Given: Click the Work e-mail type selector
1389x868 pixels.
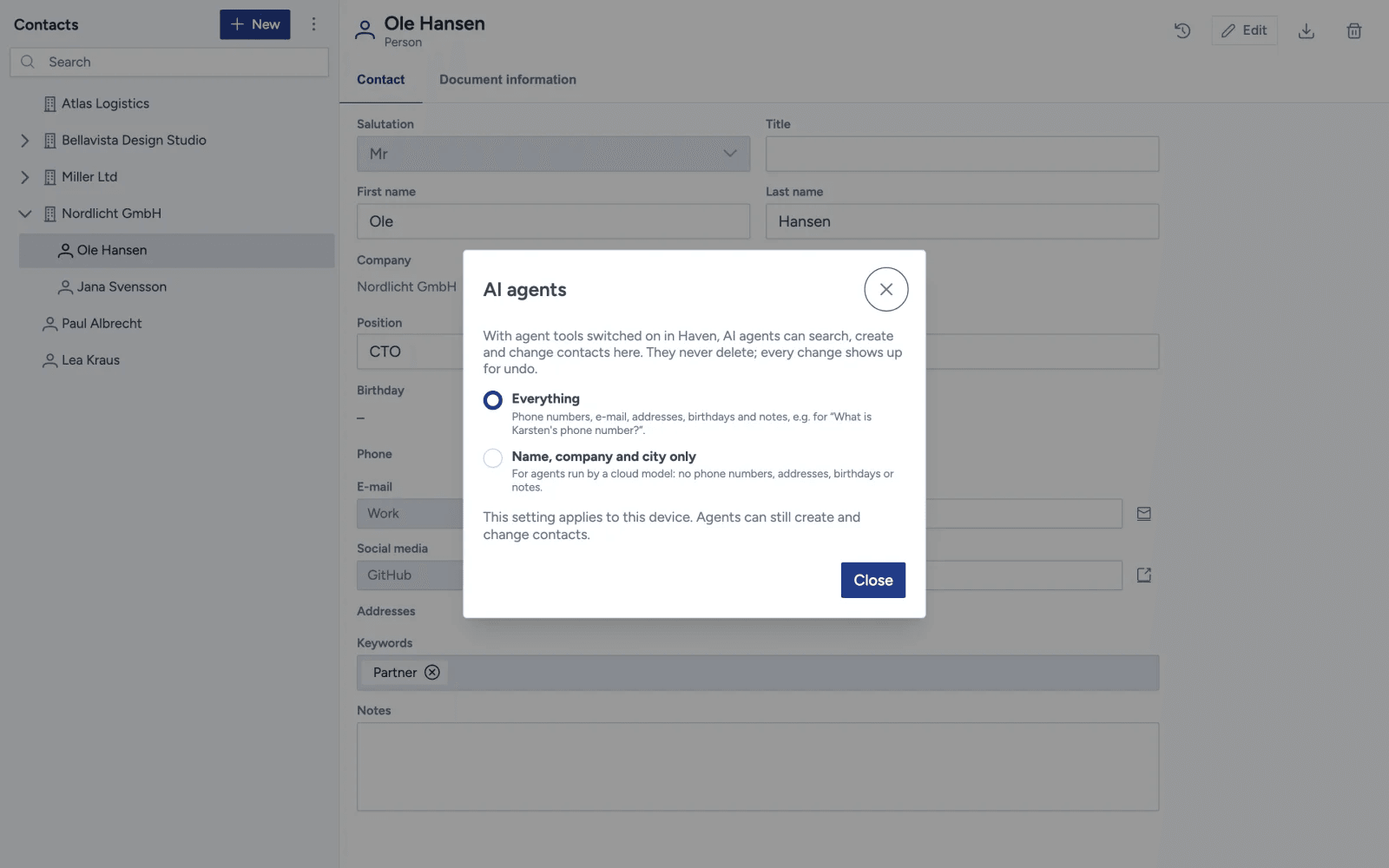Looking at the screenshot, I should coord(410,514).
